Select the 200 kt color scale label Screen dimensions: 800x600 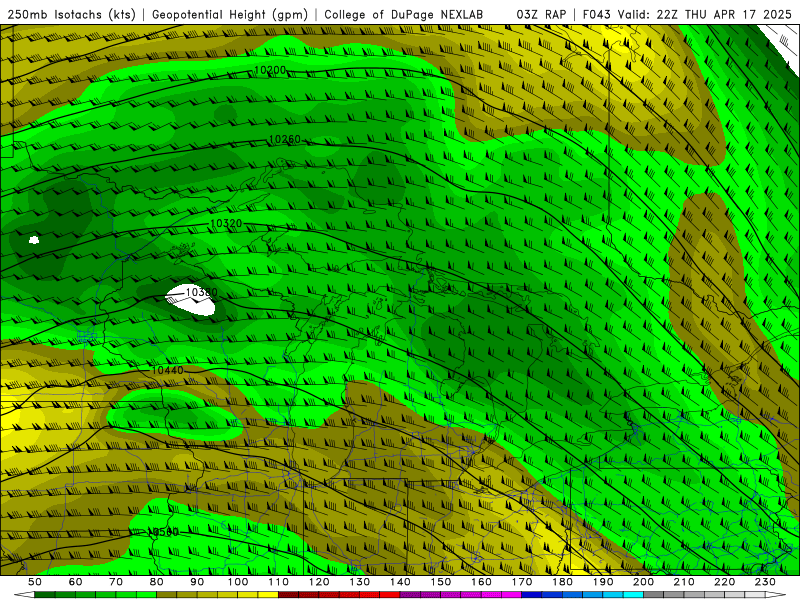(644, 582)
